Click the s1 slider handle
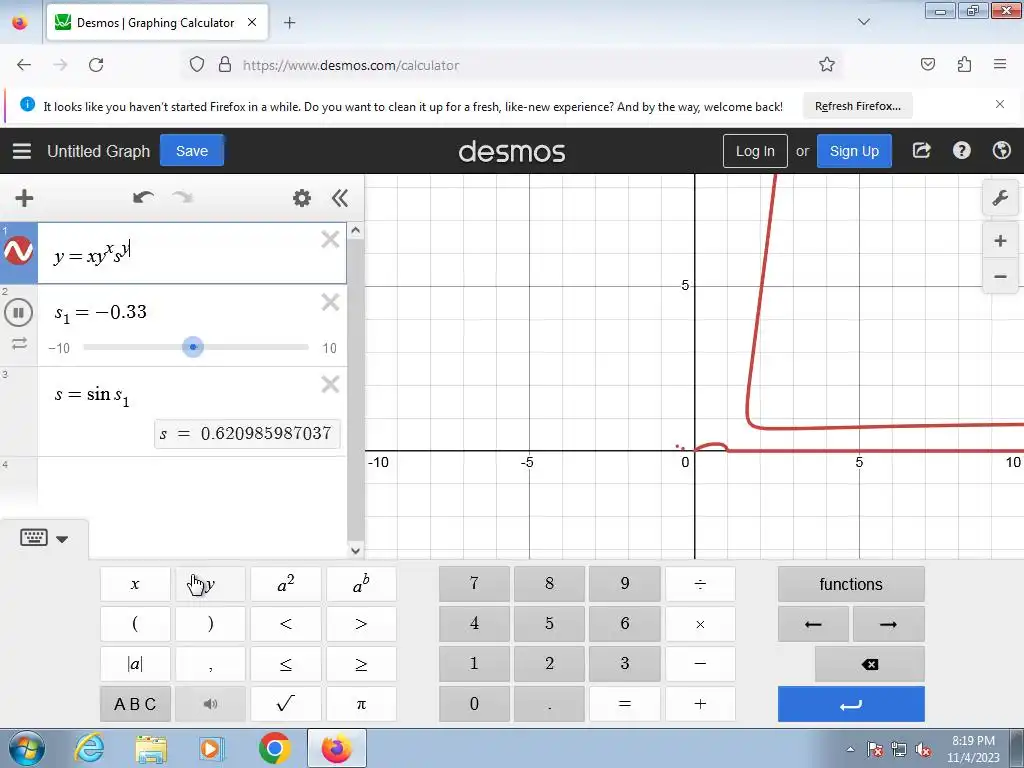Viewport: 1024px width, 768px height. point(193,347)
